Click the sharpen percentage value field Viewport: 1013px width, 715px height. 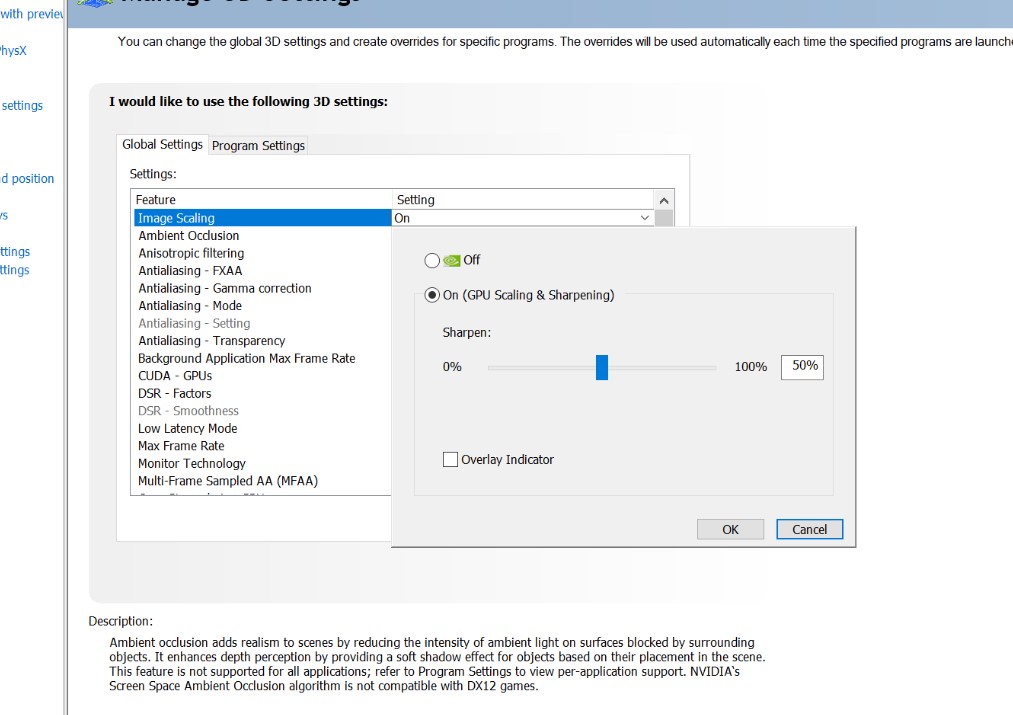(802, 367)
